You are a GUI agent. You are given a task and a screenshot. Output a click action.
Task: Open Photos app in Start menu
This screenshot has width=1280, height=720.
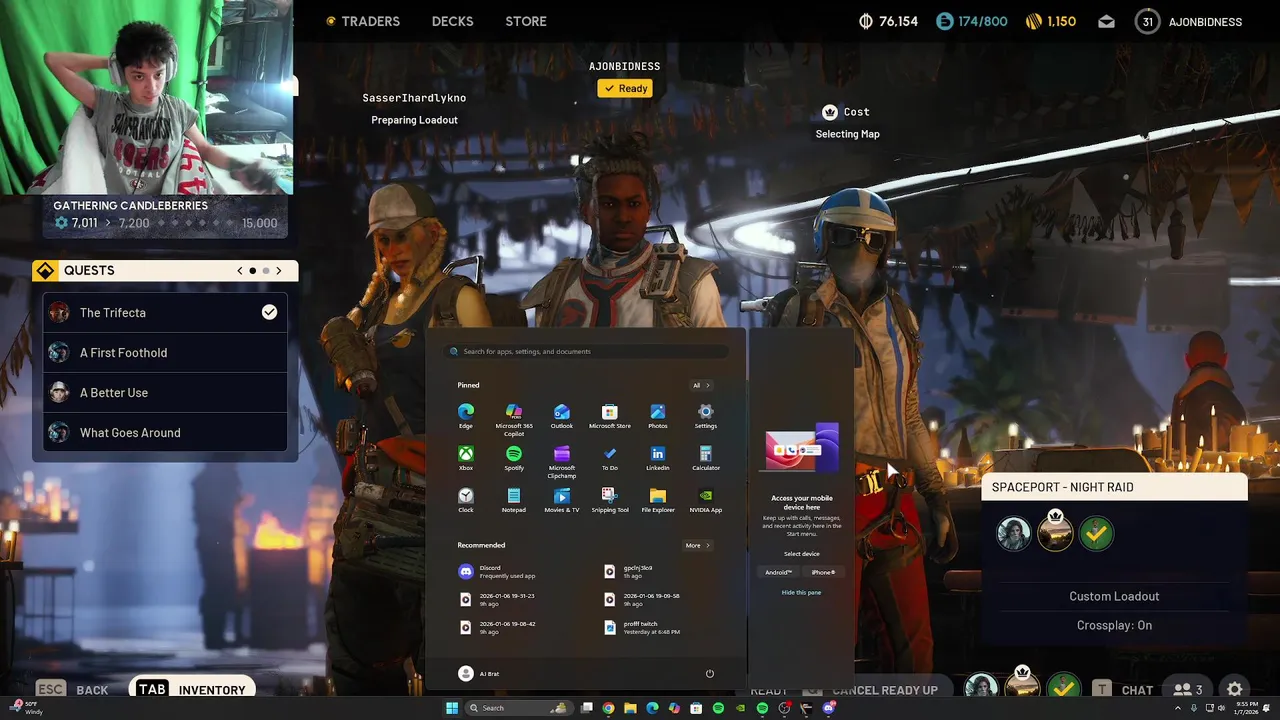tap(658, 416)
